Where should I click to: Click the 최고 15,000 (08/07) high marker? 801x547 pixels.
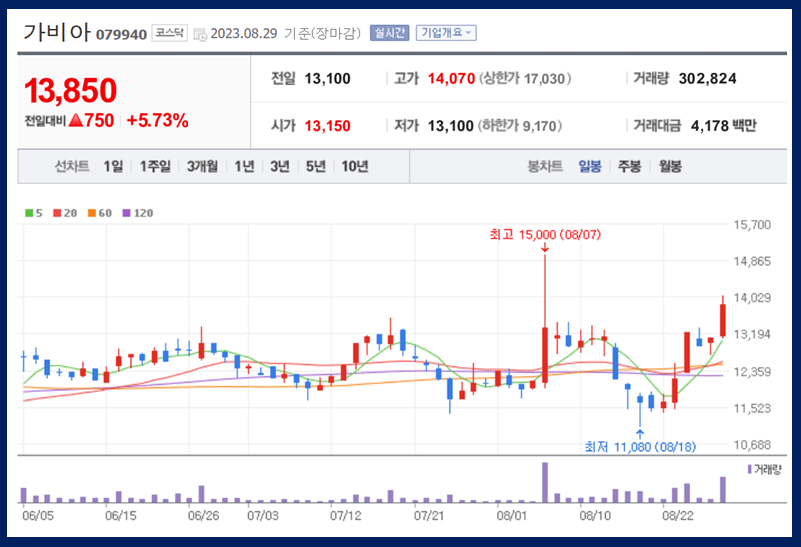[x=545, y=234]
